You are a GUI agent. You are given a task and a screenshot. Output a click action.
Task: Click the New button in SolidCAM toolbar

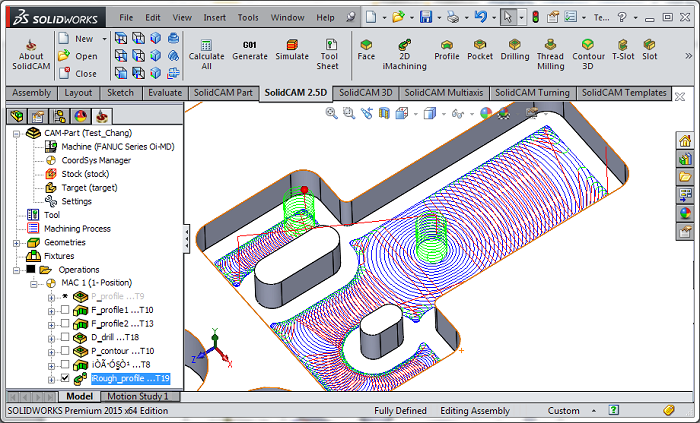[x=77, y=39]
